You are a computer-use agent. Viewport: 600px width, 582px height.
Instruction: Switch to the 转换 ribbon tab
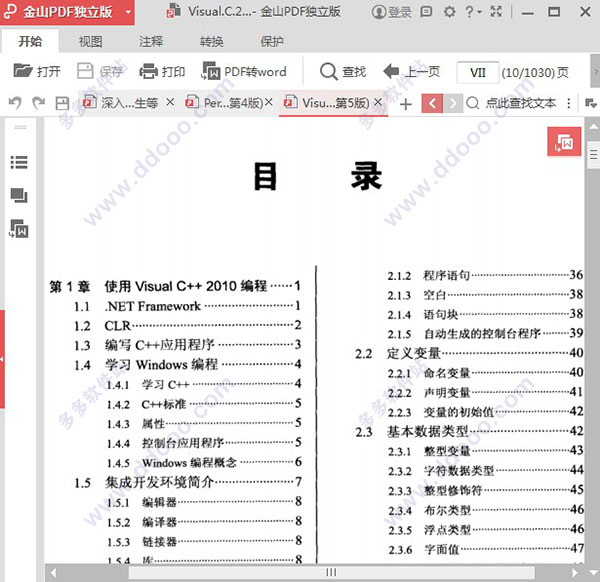click(211, 41)
